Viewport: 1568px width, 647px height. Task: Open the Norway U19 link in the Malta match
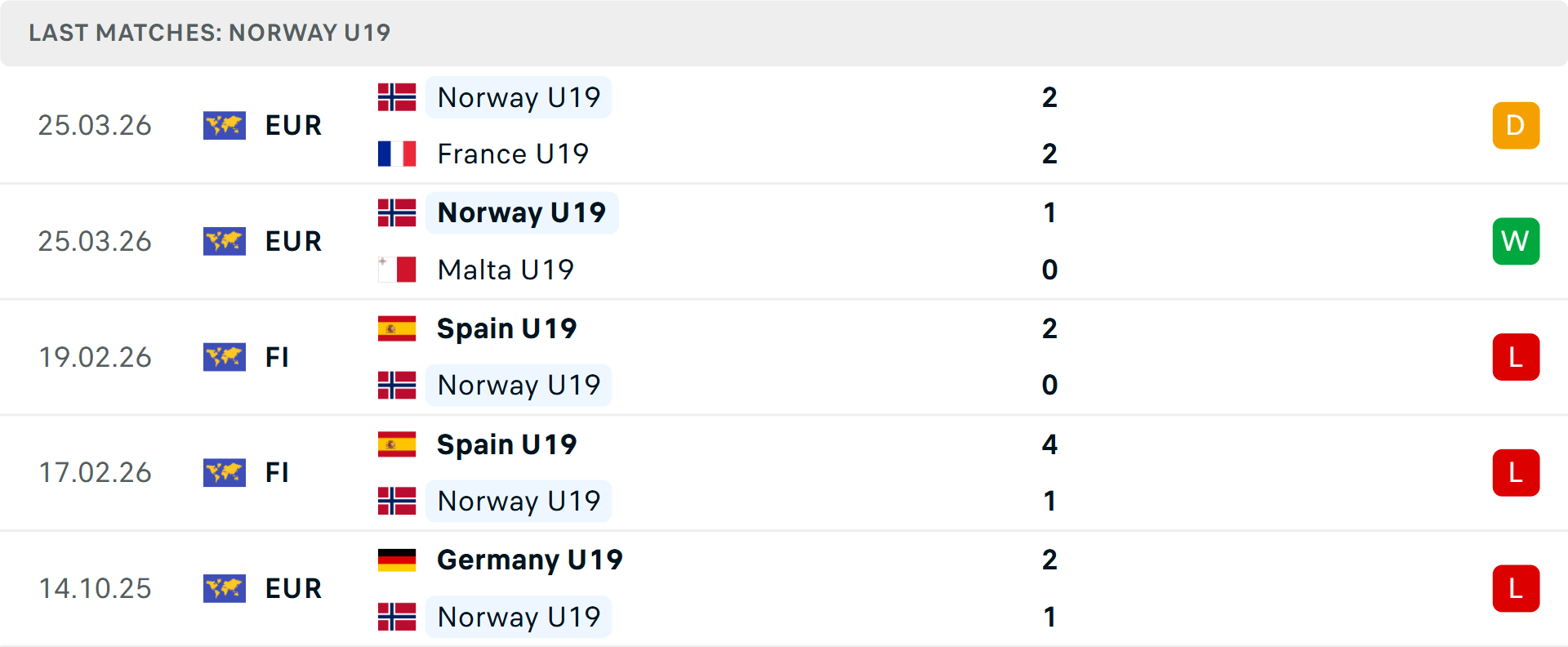click(521, 212)
